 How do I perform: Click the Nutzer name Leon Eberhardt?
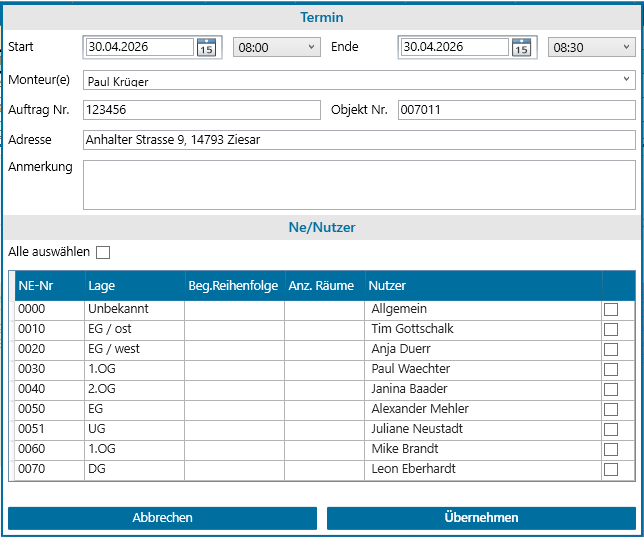tap(414, 469)
